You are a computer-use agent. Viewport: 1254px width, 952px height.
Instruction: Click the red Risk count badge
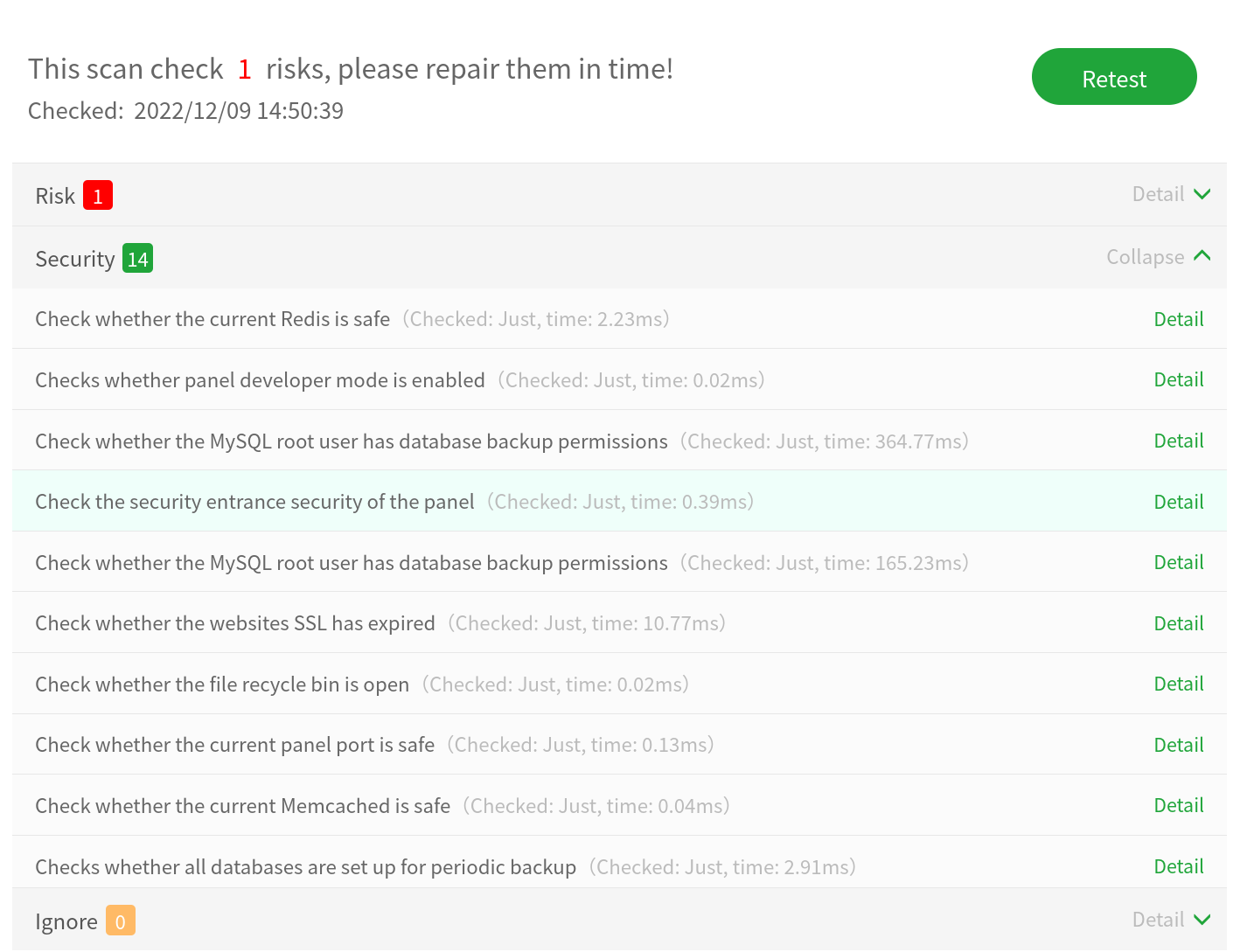click(97, 195)
